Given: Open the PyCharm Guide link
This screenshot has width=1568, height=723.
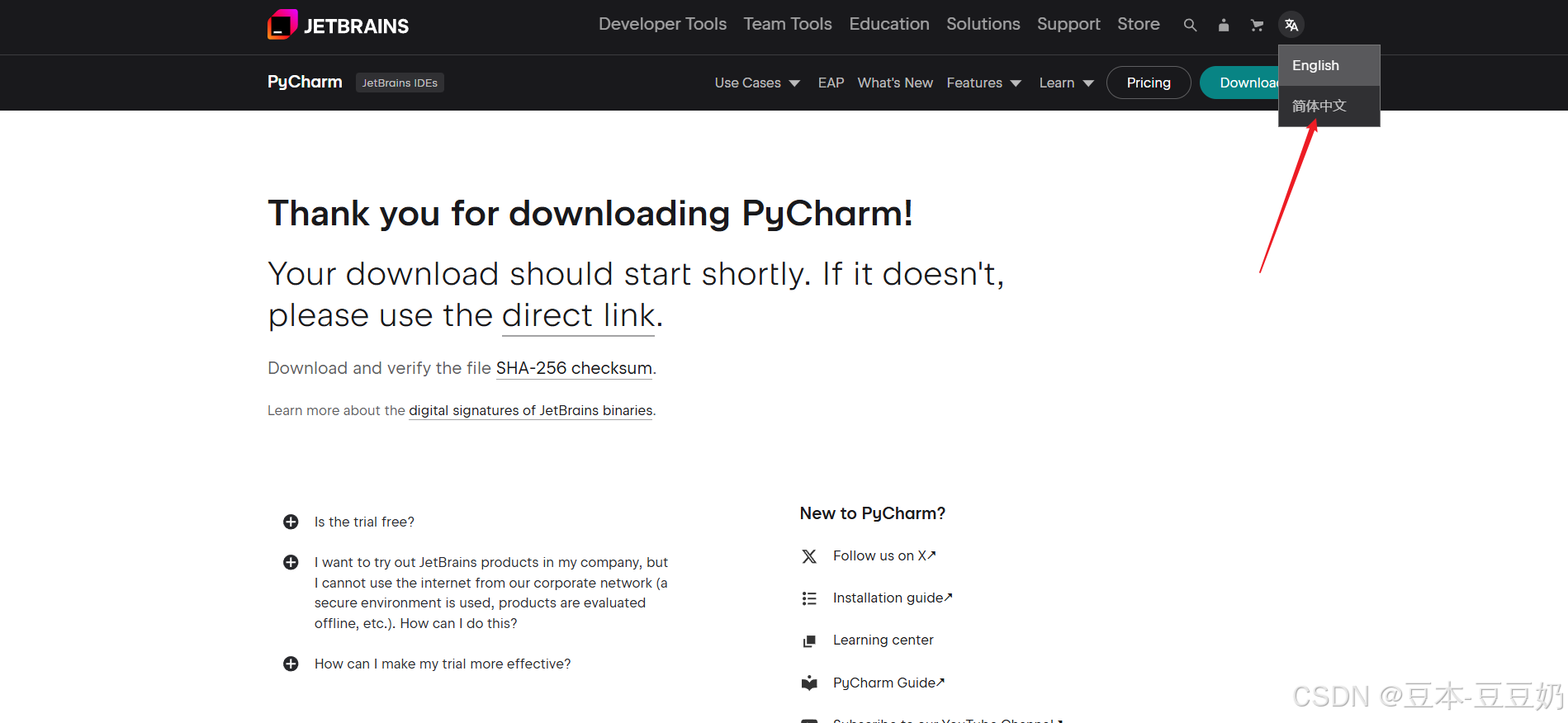Looking at the screenshot, I should click(888, 683).
